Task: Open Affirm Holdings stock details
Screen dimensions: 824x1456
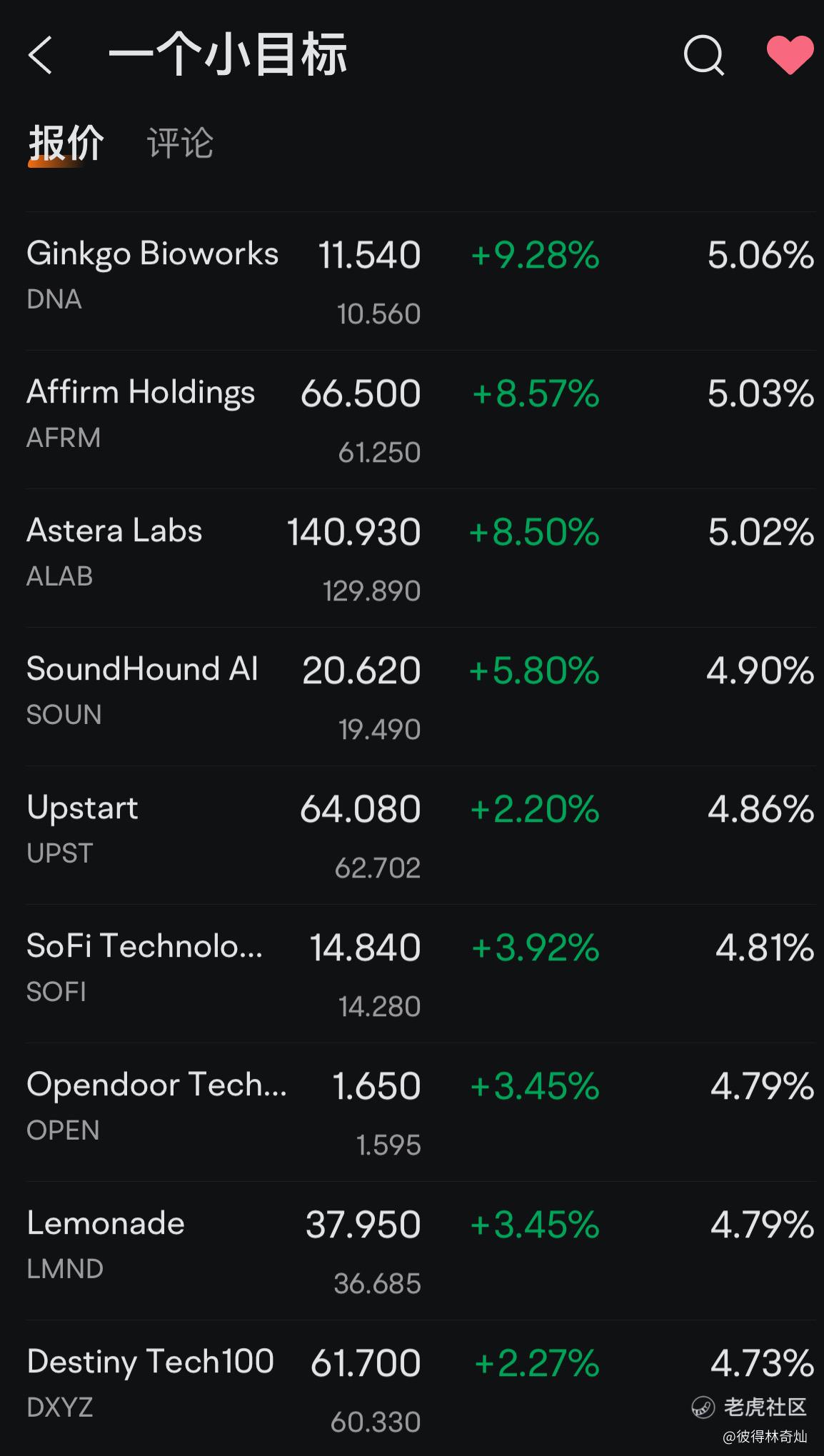Action: (141, 393)
